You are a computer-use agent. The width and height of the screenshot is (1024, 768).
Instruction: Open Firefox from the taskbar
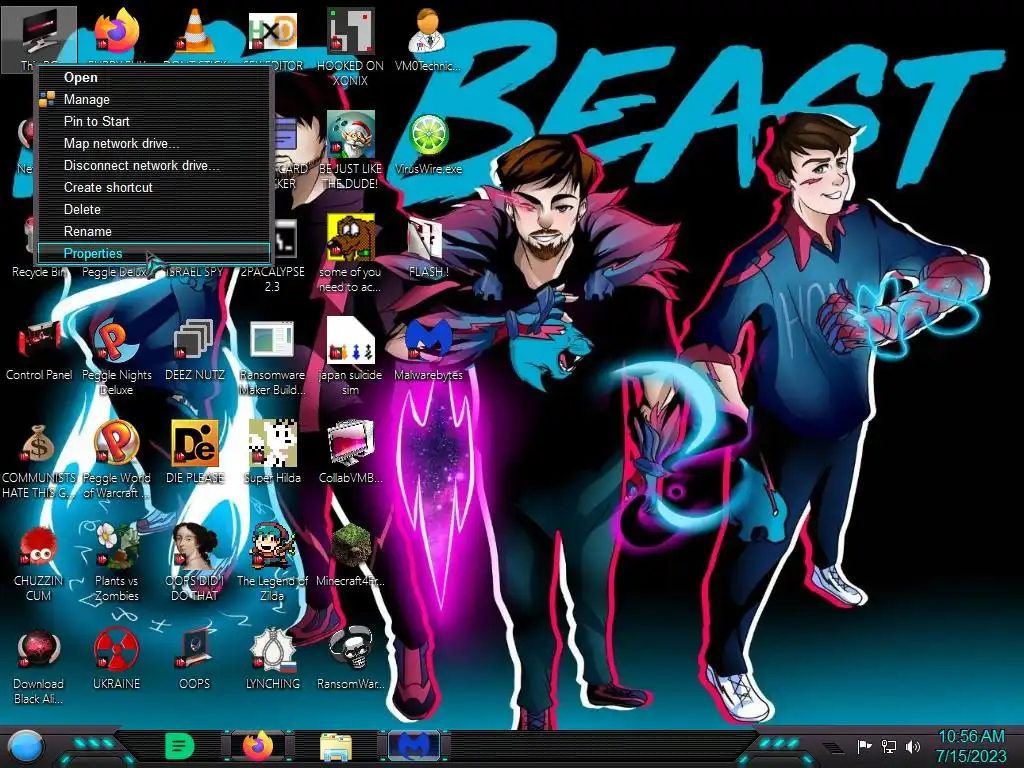[258, 746]
